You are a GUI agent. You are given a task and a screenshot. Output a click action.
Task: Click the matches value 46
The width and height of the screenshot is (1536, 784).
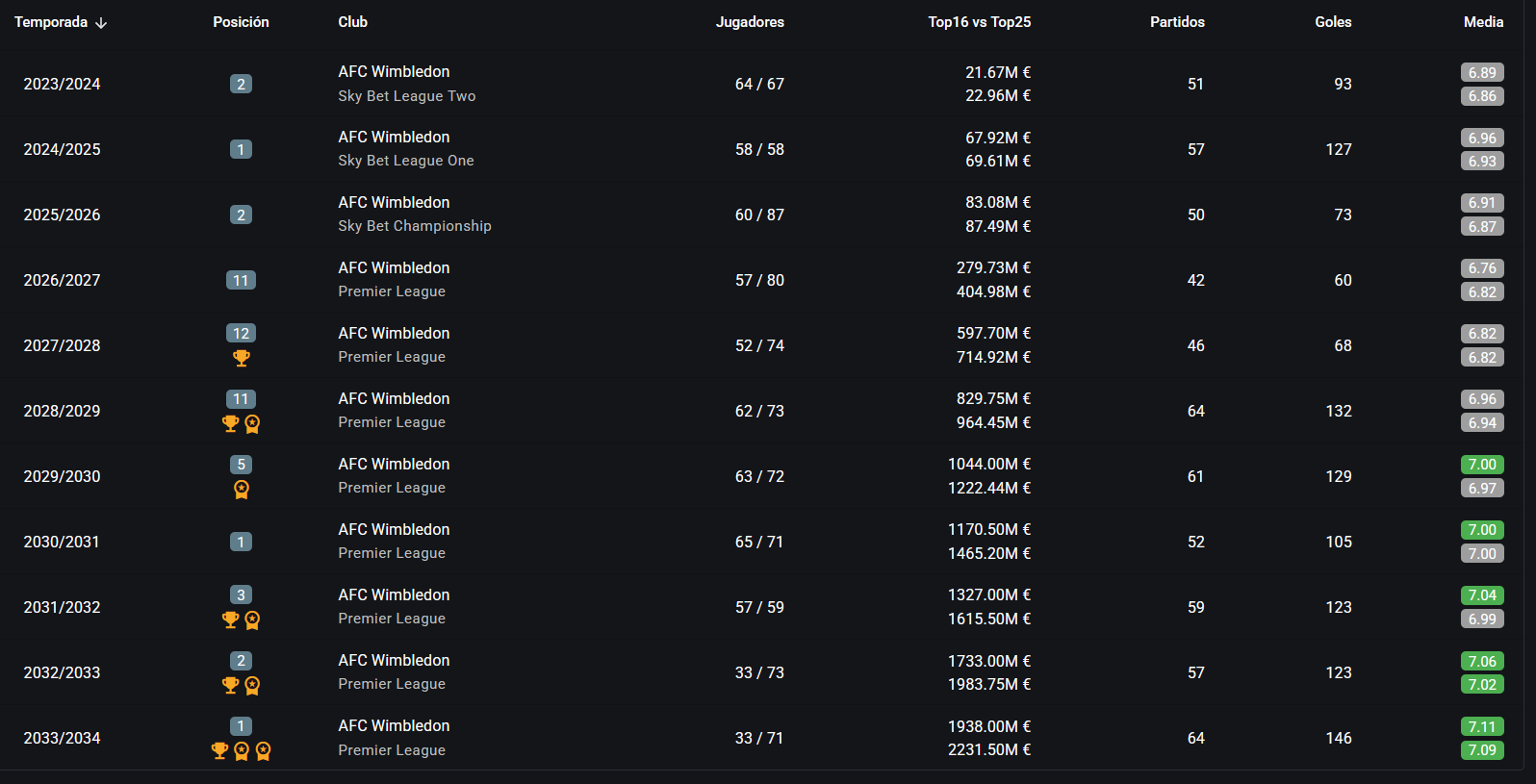coord(1195,345)
